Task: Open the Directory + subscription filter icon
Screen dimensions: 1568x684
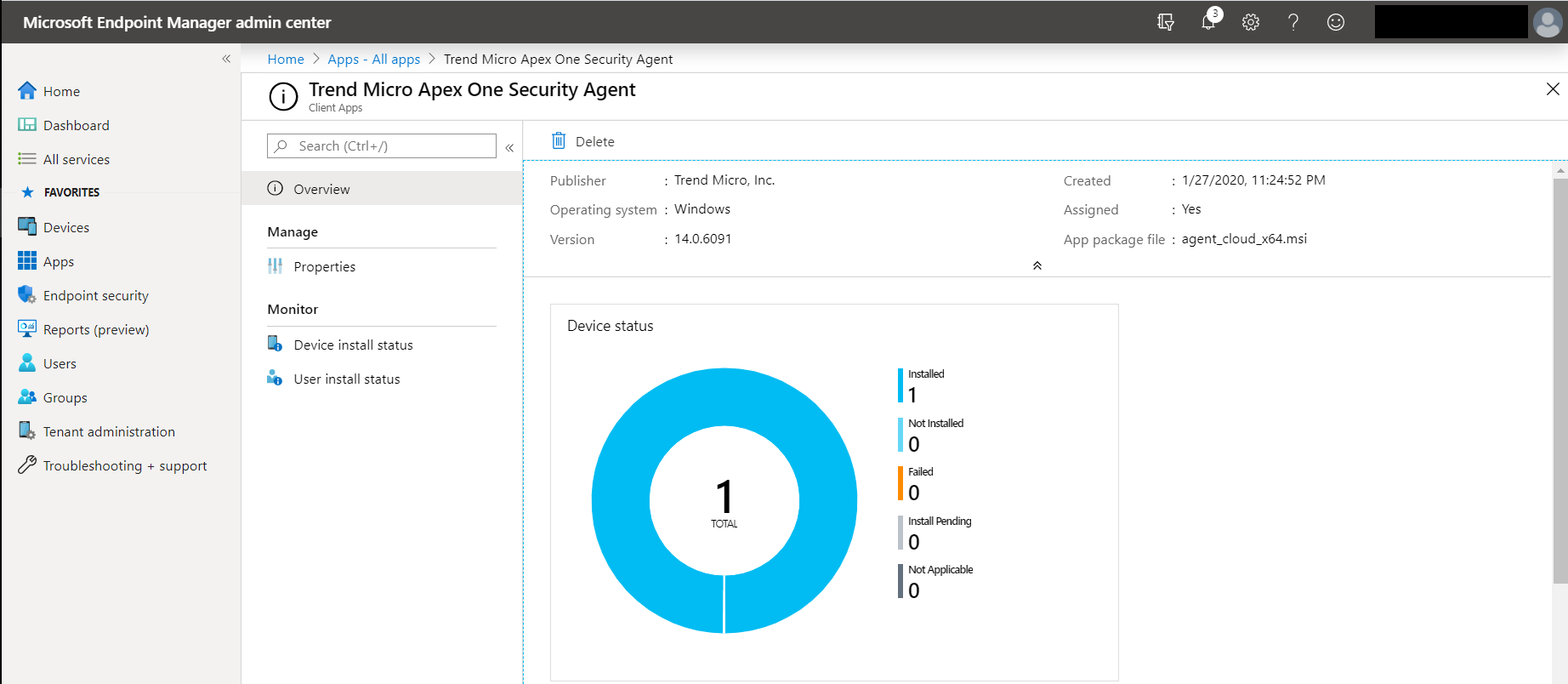Action: point(1166,22)
